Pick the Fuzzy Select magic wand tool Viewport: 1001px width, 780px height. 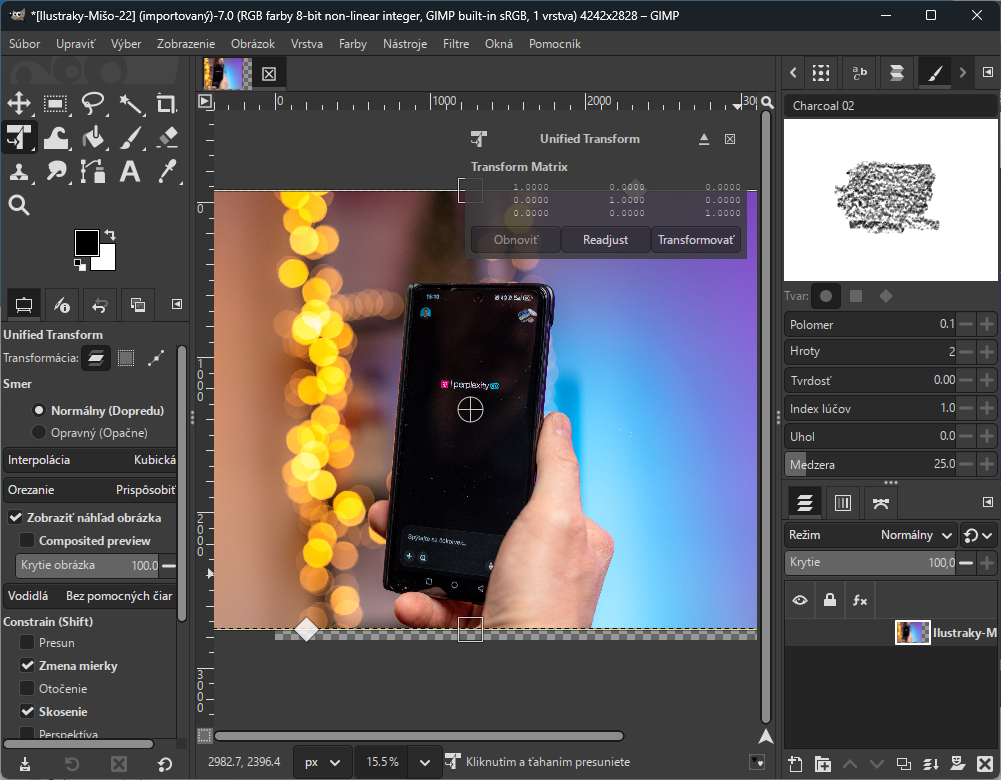[130, 104]
